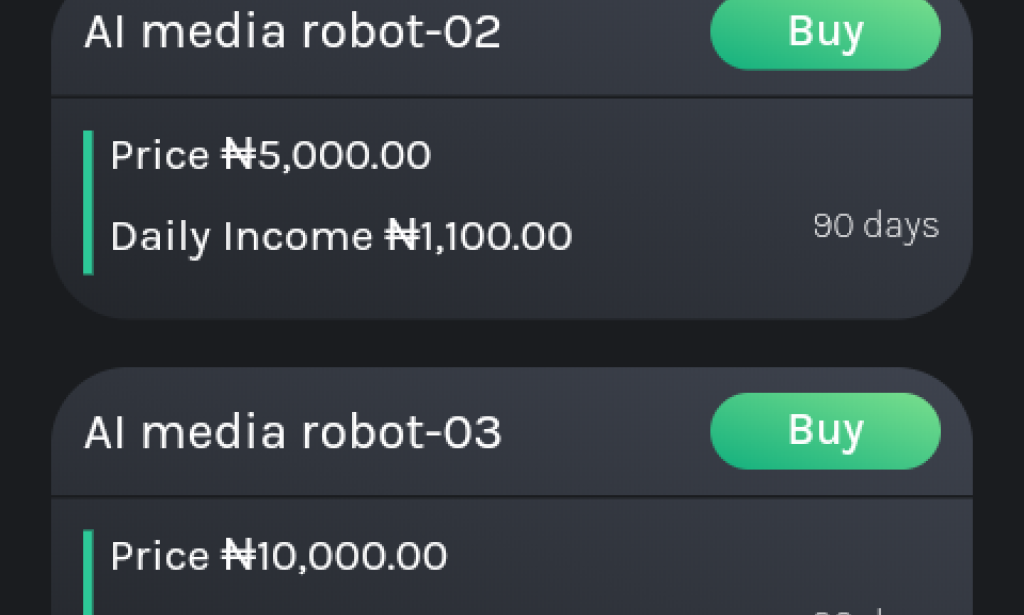Select the ₦1,100.00 daily income amount
1024x615 pixels.
[x=479, y=237]
